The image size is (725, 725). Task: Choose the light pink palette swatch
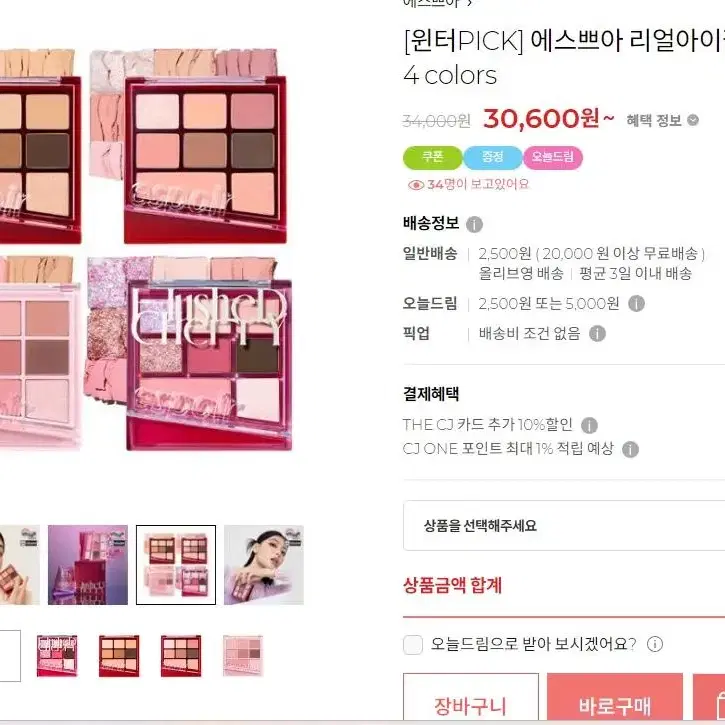tap(243, 656)
